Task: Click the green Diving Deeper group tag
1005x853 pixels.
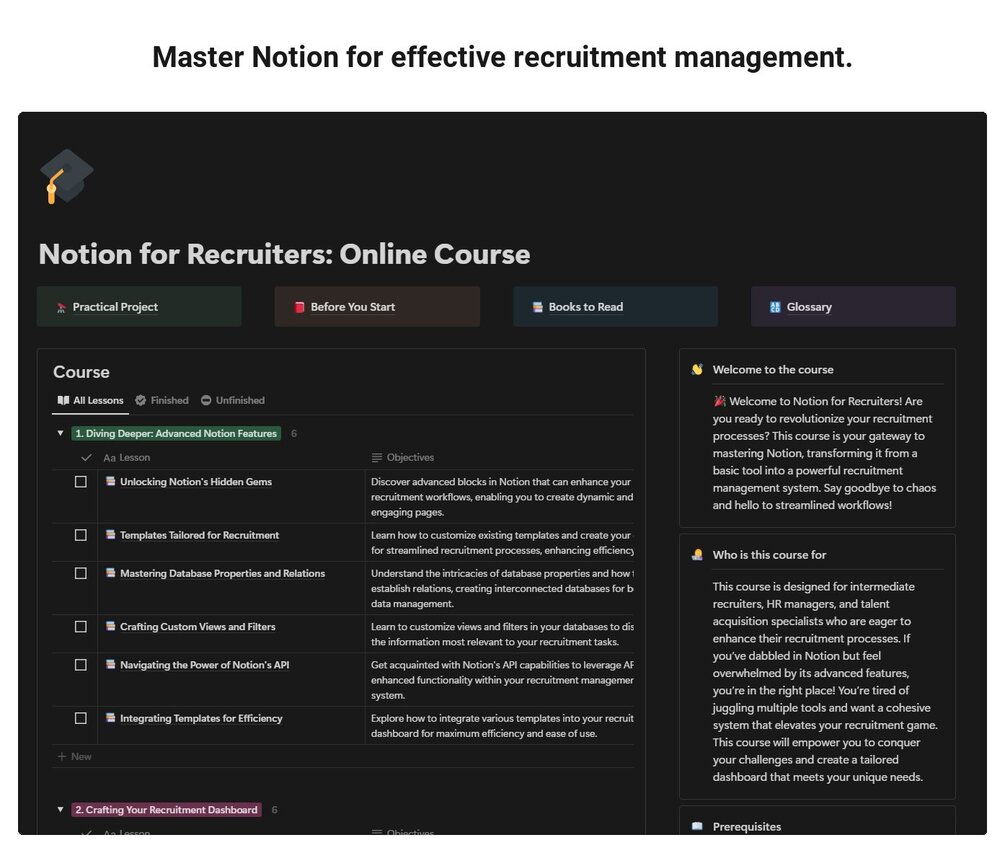Action: [x=176, y=433]
